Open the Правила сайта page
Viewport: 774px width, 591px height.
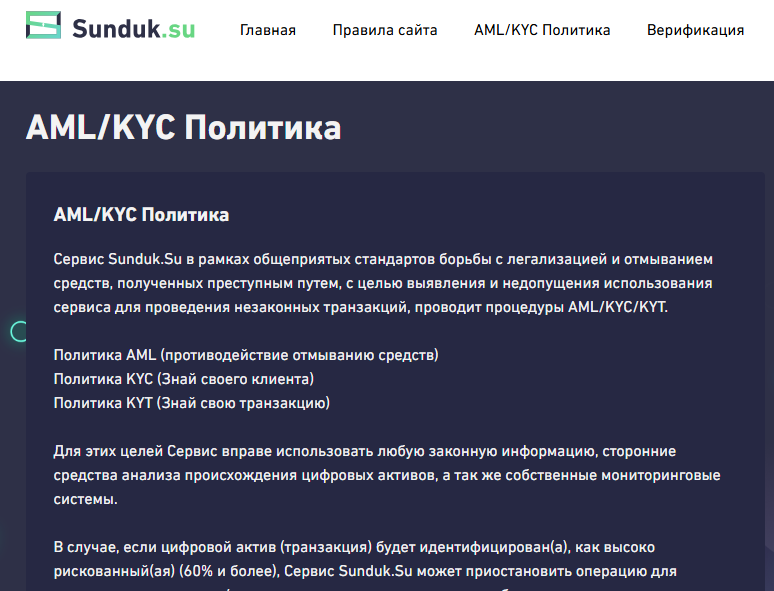(x=385, y=30)
